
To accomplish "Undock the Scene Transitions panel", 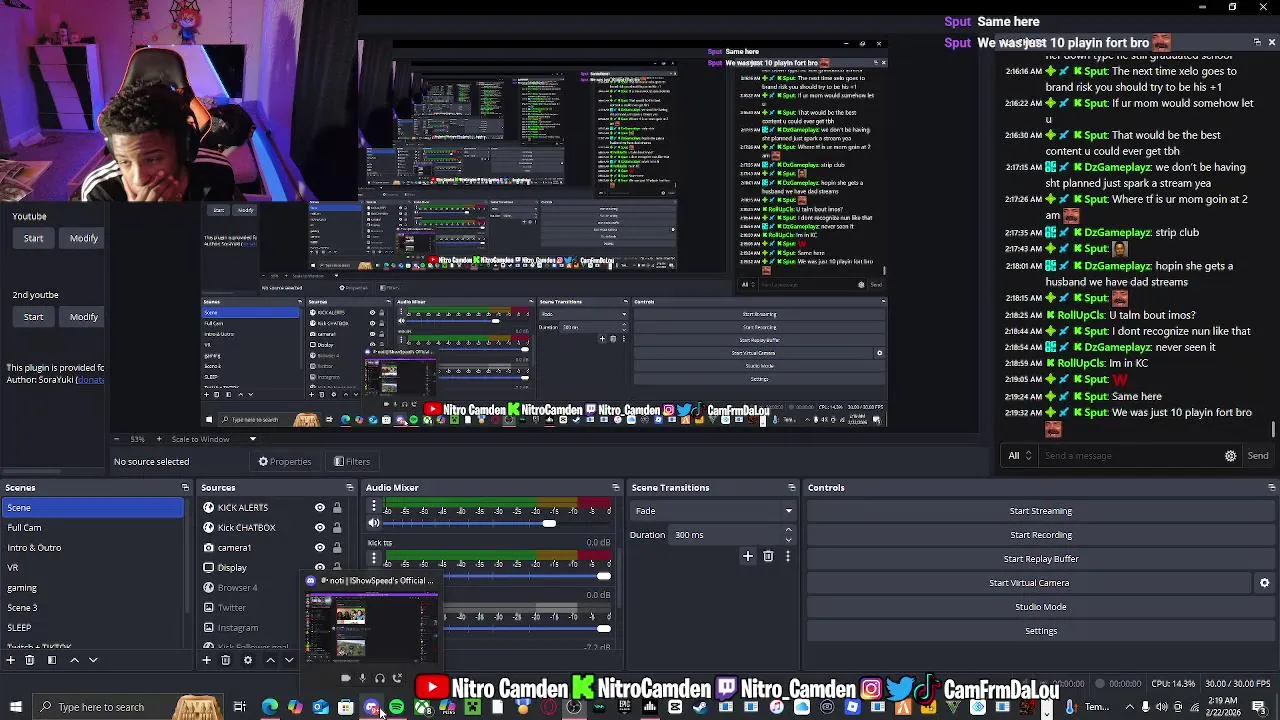I will pos(791,488).
